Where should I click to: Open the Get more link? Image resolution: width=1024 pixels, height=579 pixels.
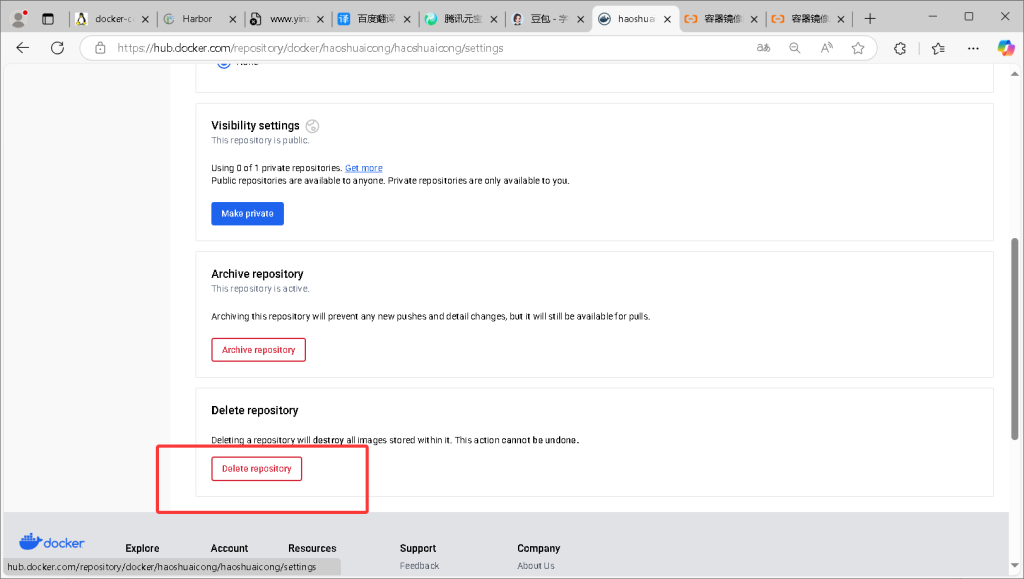tap(363, 168)
